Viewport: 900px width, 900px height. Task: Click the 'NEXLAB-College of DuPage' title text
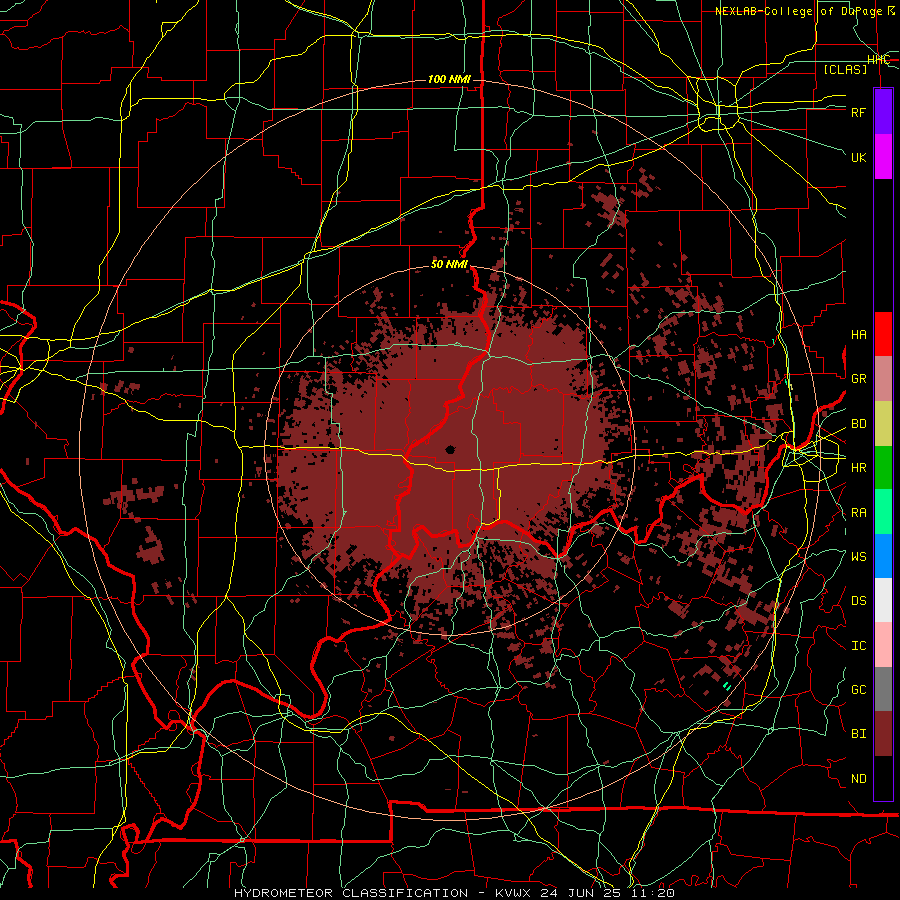(799, 11)
